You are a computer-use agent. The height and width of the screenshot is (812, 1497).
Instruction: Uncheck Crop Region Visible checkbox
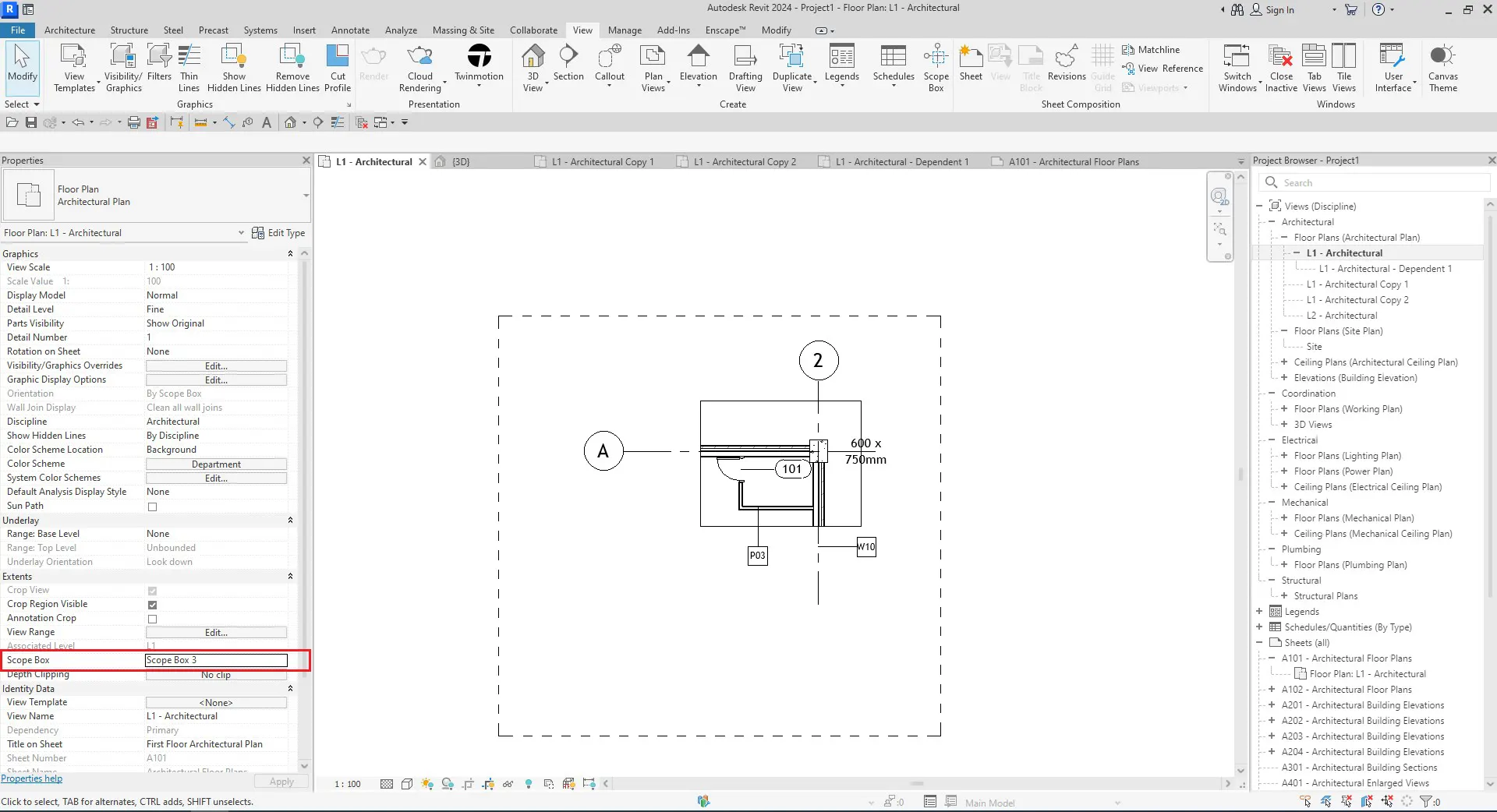(x=153, y=605)
